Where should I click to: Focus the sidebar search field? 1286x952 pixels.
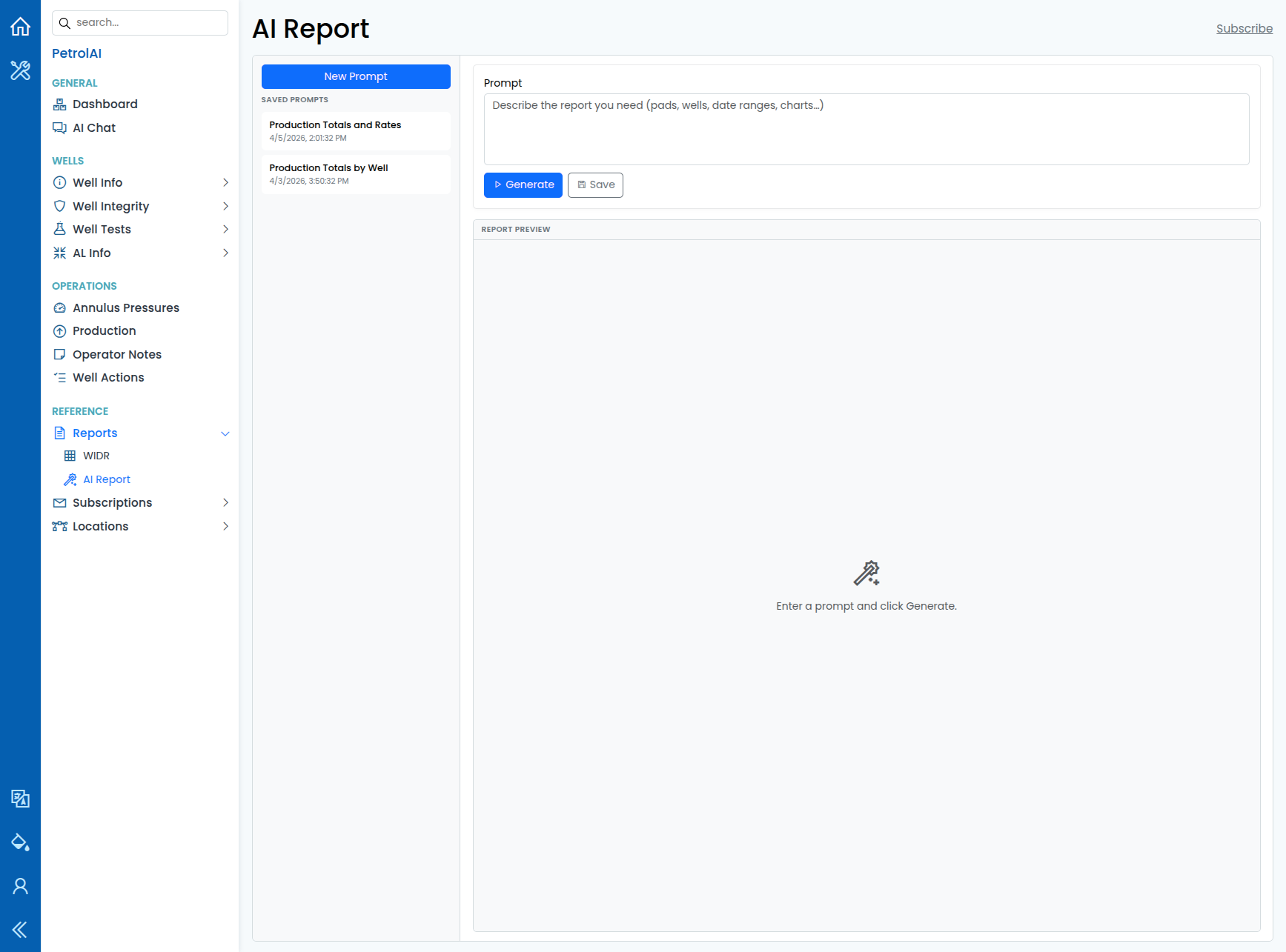140,23
